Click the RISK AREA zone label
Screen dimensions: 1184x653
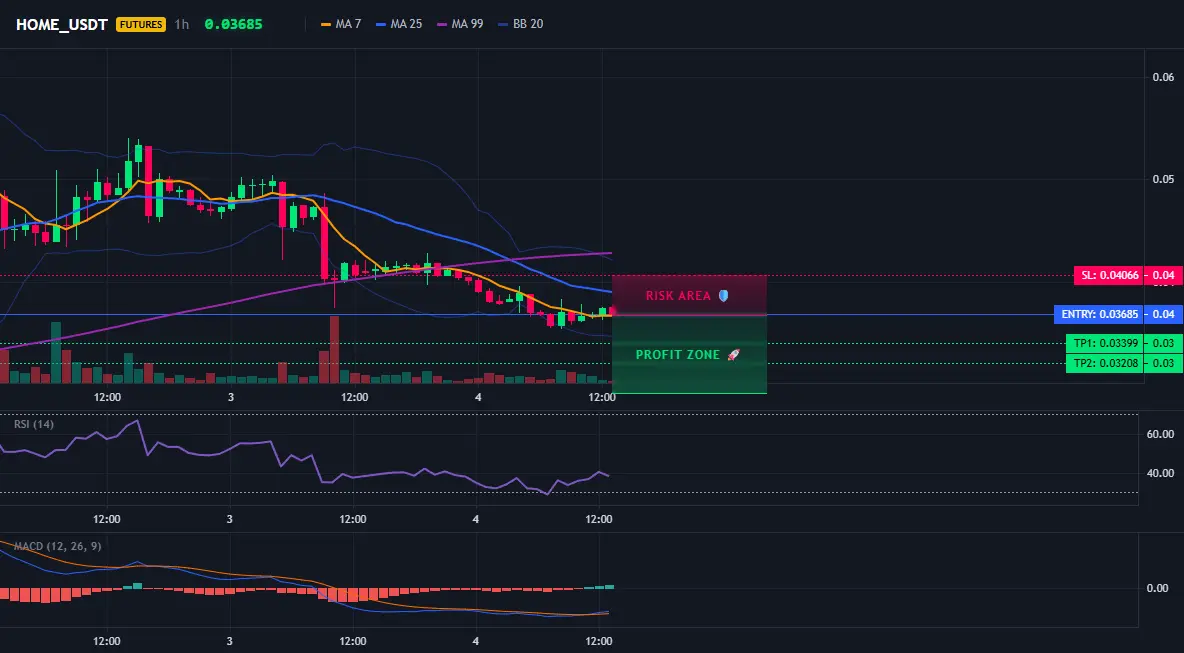(678, 296)
